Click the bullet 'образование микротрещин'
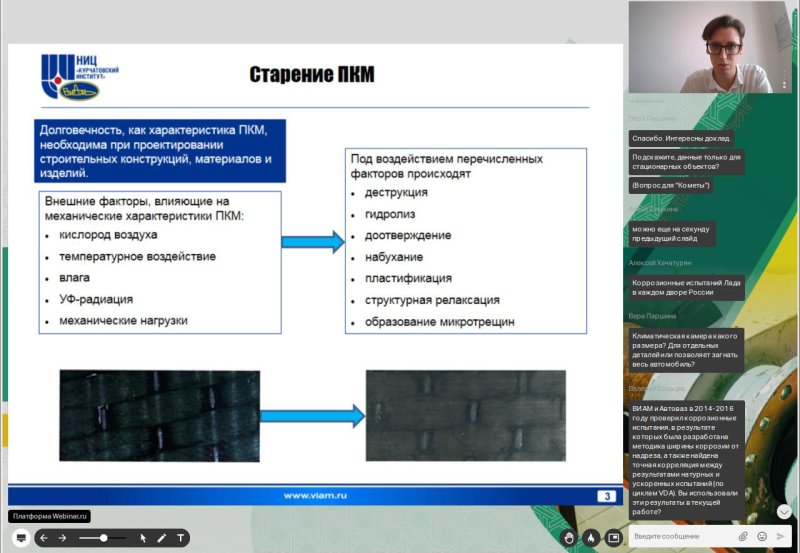The width and height of the screenshot is (800, 553). coord(440,322)
